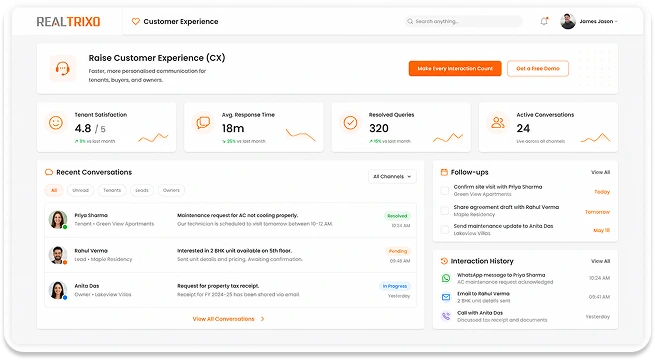Screen dimensions: 655x360
Task: Click the arrow next to View All Conversations
Action: click(x=262, y=319)
